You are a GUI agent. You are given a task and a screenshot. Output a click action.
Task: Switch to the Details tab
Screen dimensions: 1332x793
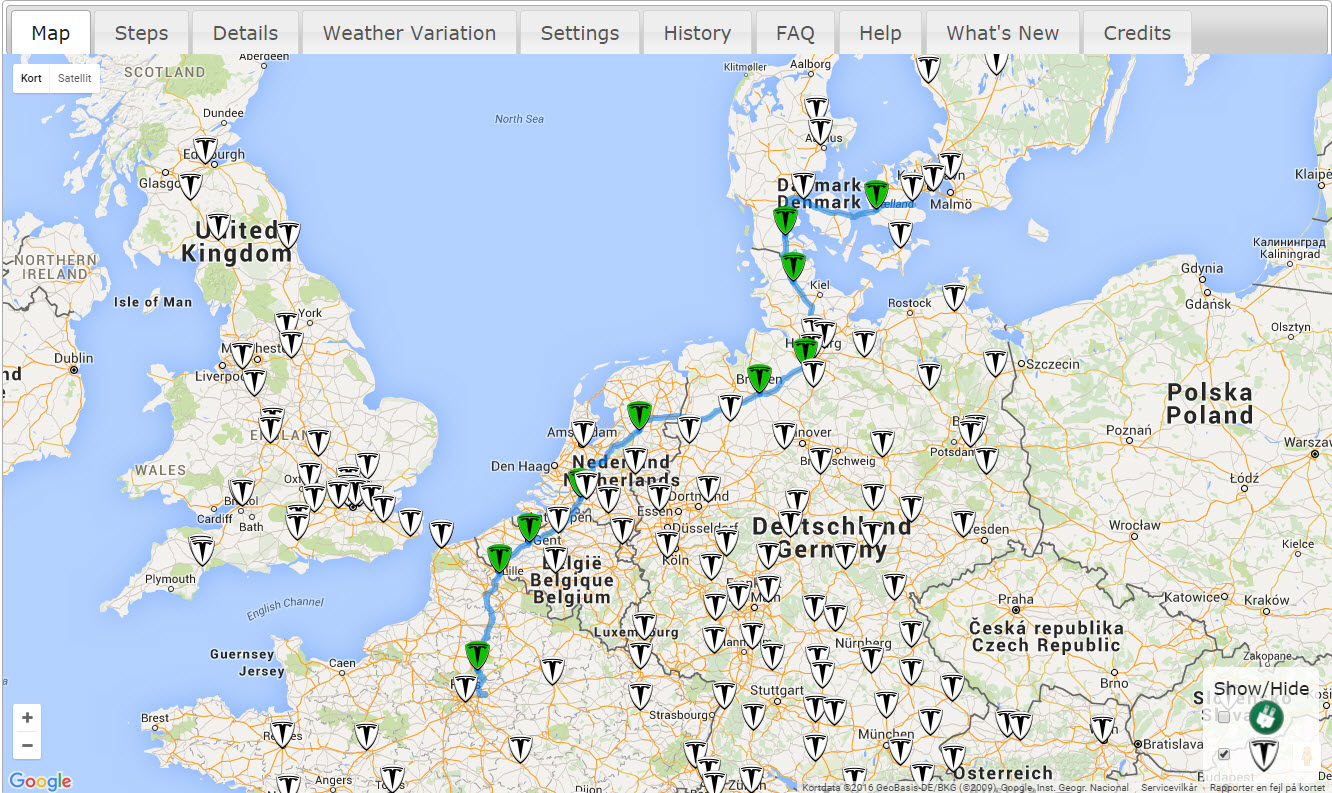pos(245,33)
